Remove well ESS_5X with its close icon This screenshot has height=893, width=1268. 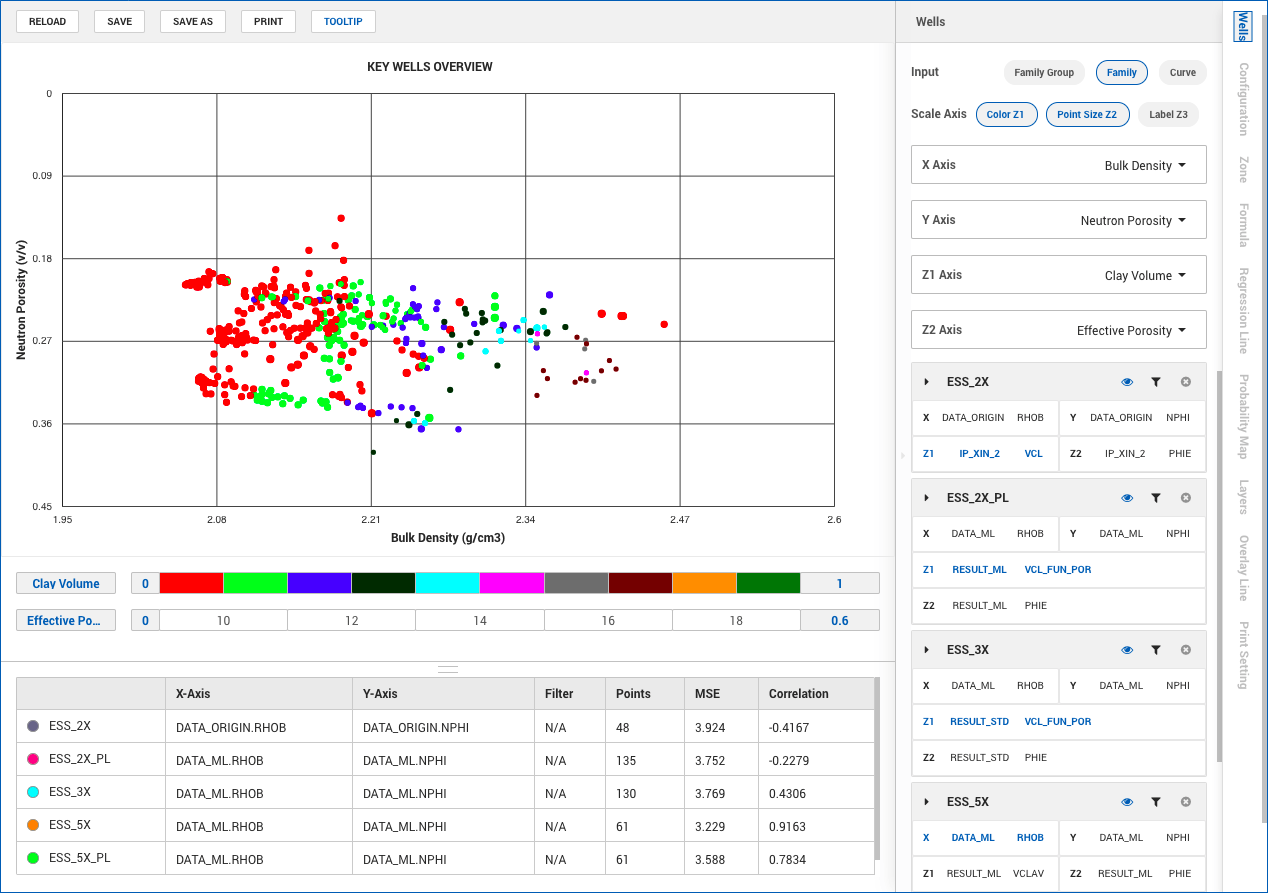(1186, 802)
